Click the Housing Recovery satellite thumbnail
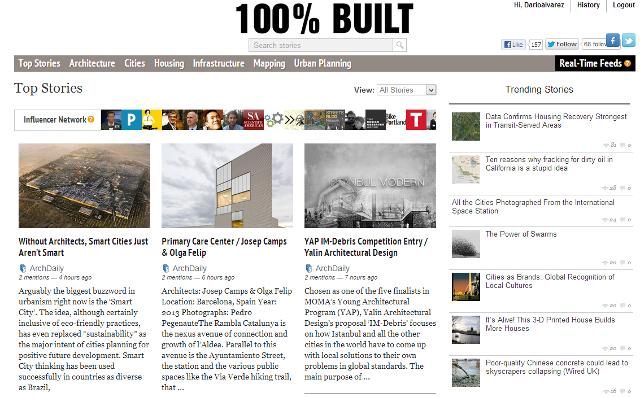The image size is (640, 397). tap(466, 126)
